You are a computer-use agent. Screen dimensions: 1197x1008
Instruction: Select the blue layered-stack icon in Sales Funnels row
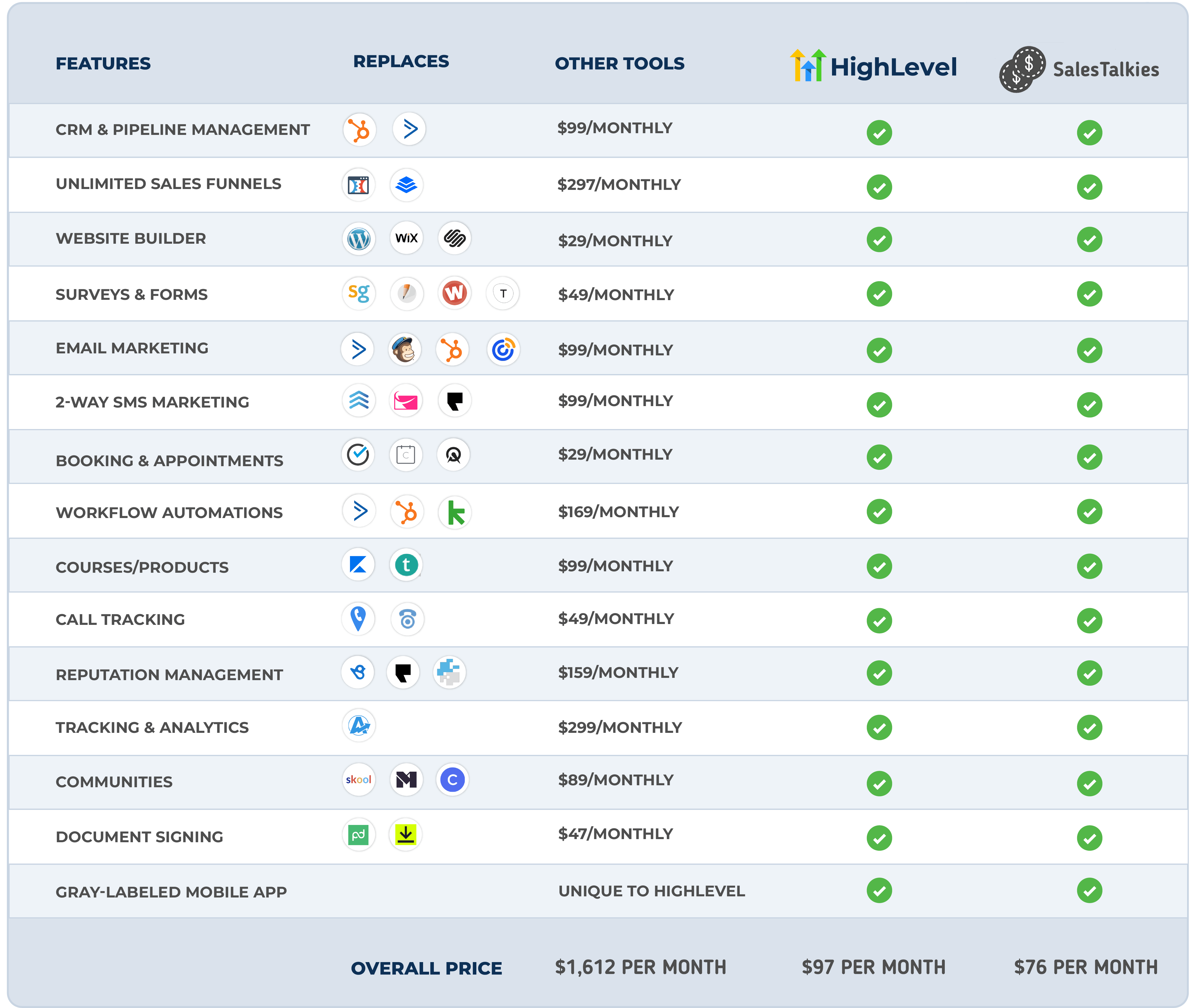[x=406, y=185]
